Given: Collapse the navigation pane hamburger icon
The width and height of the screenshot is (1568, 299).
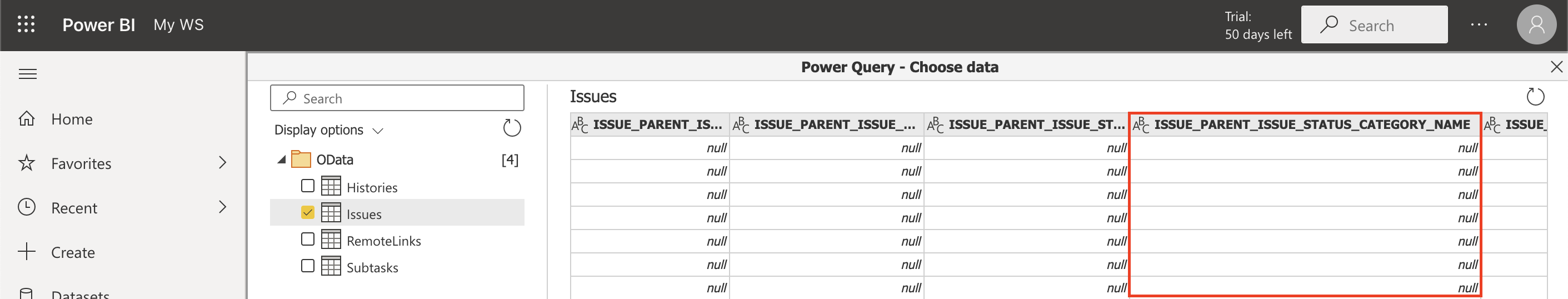Looking at the screenshot, I should pos(27,74).
